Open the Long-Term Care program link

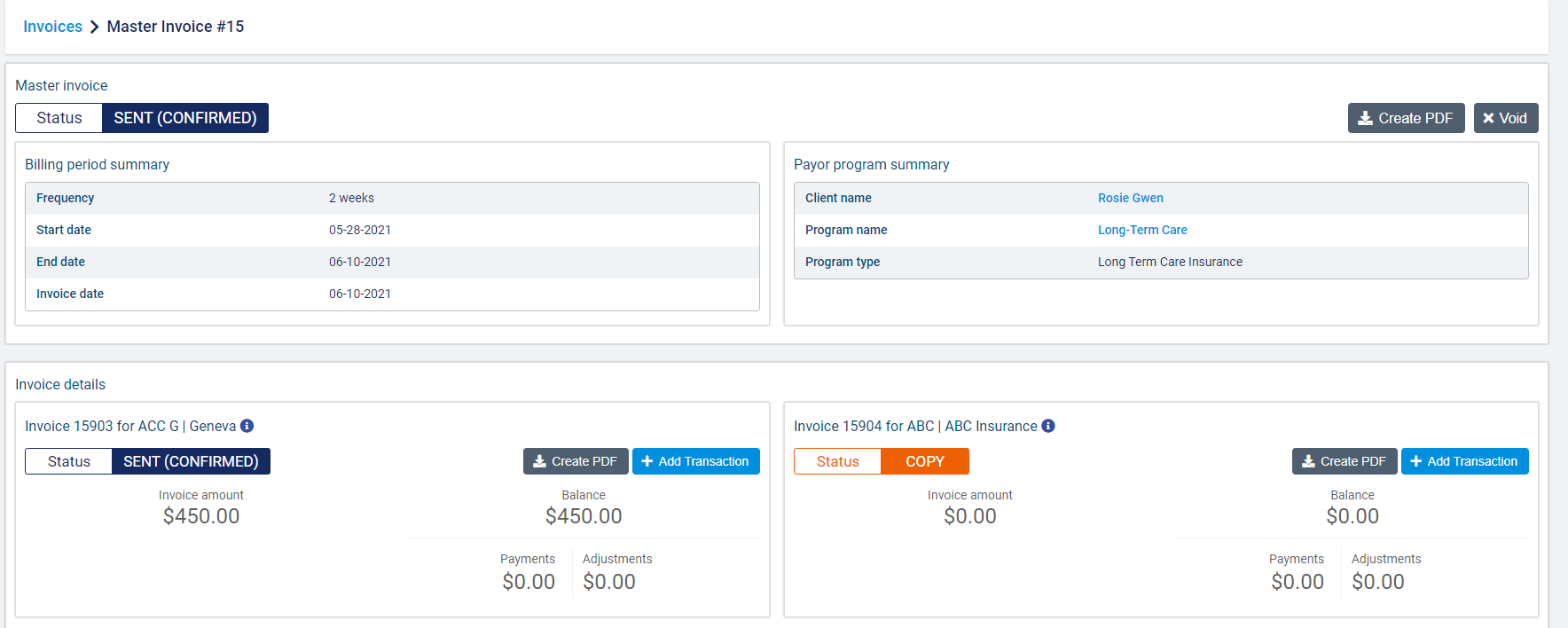(x=1142, y=230)
